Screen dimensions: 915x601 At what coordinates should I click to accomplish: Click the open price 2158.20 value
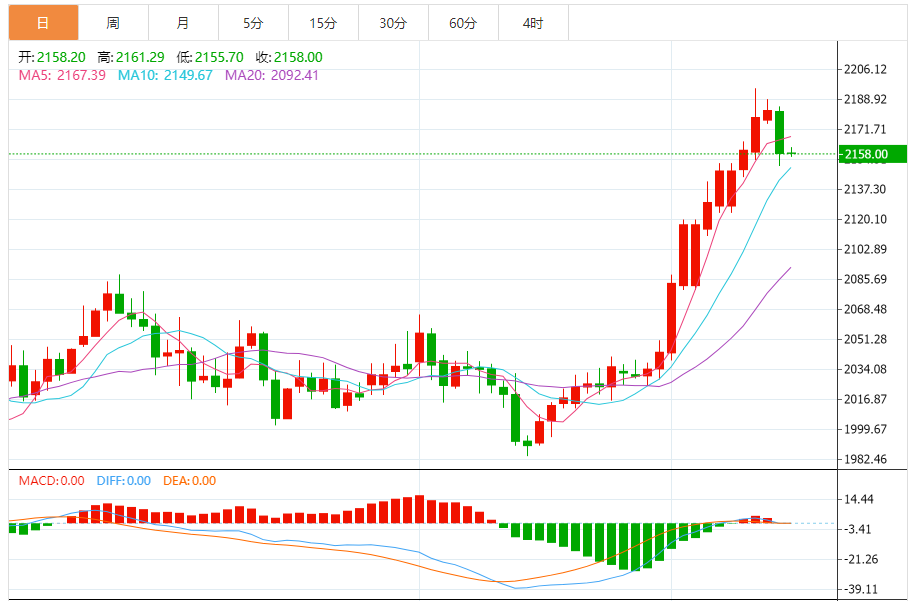coord(61,57)
